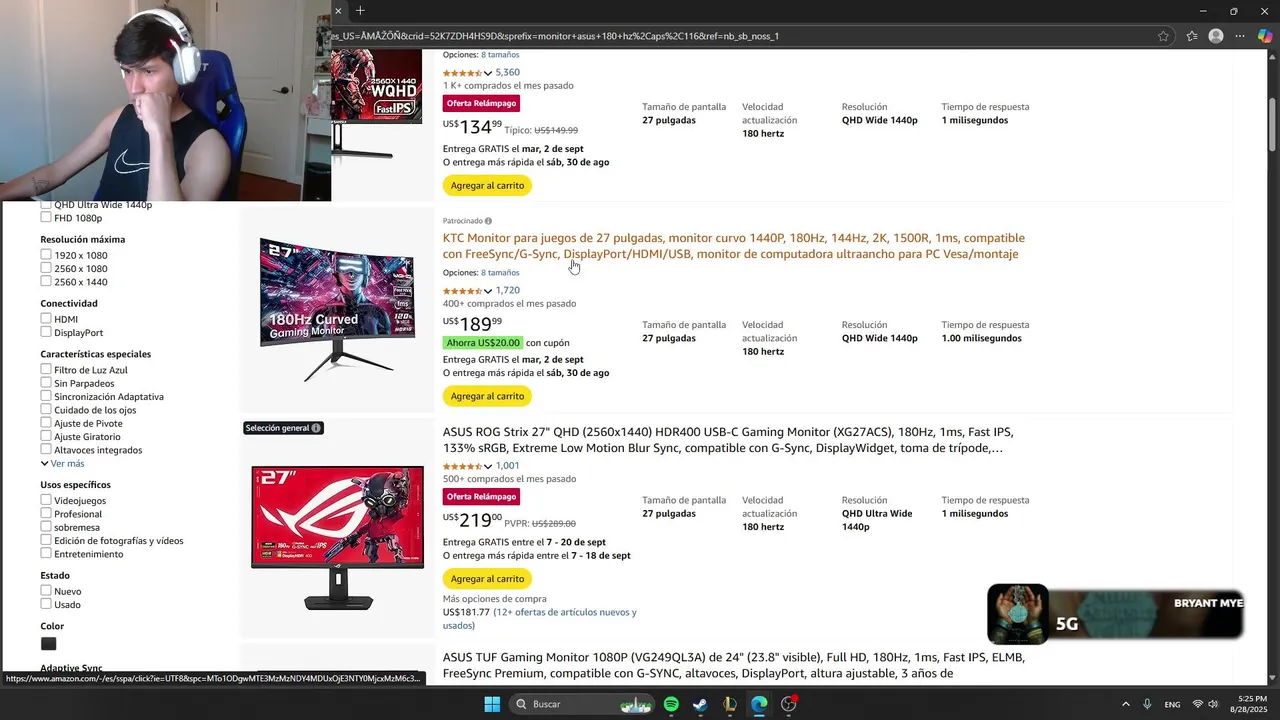Select the Usado condition checkbox
The image size is (1280, 720).
click(x=46, y=604)
